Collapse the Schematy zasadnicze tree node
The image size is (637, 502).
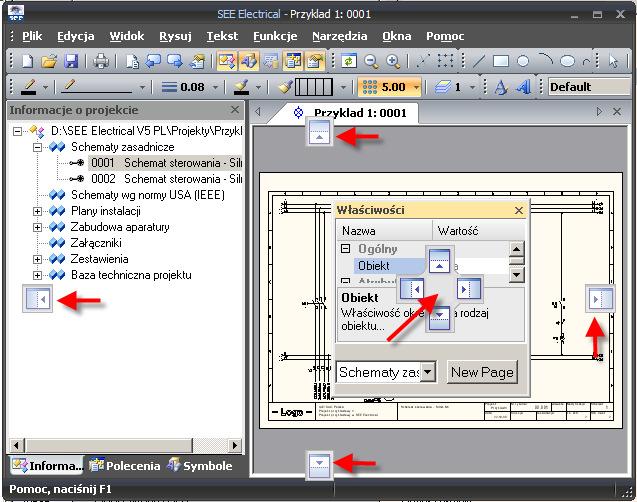pos(37,147)
